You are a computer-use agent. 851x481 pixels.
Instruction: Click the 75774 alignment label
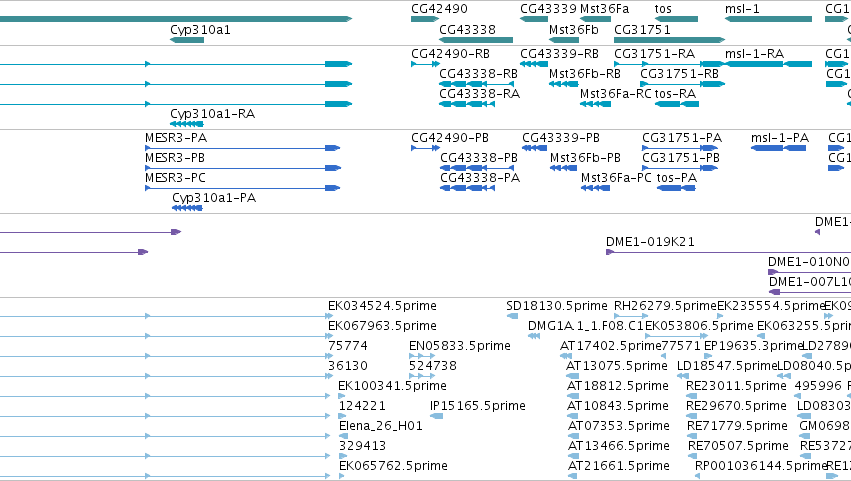pyautogui.click(x=347, y=346)
